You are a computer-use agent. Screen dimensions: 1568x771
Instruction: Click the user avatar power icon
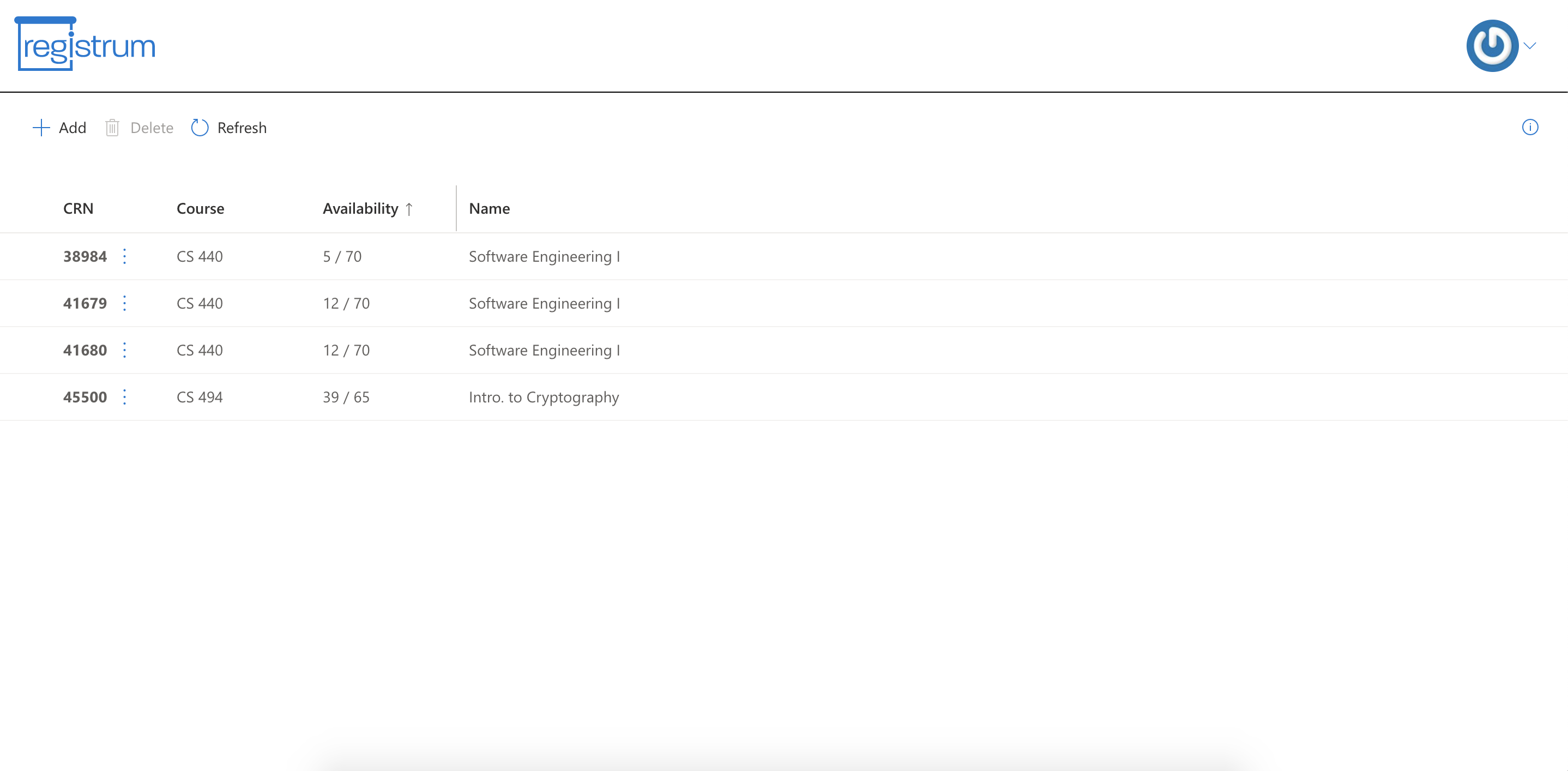click(1492, 46)
